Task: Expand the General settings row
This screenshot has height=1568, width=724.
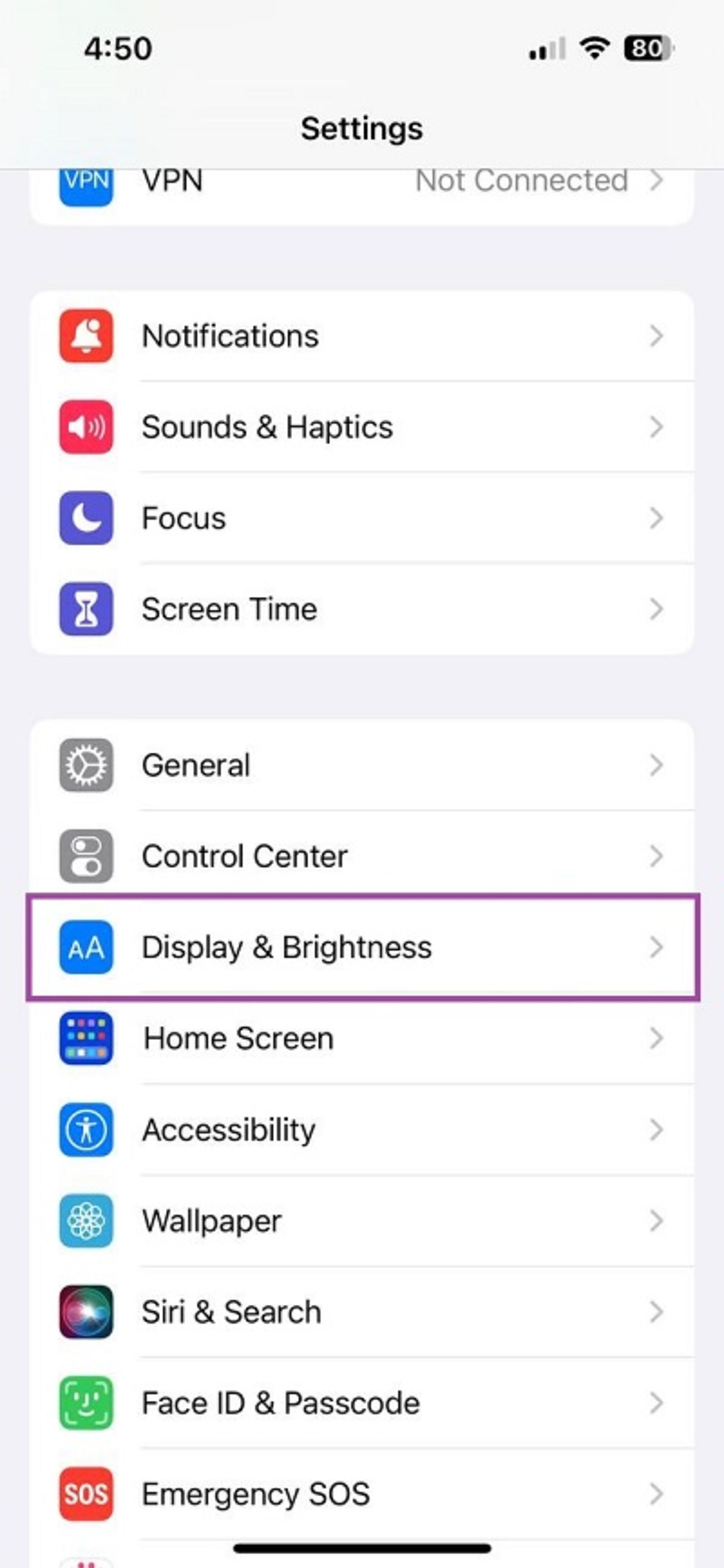Action: pos(362,765)
